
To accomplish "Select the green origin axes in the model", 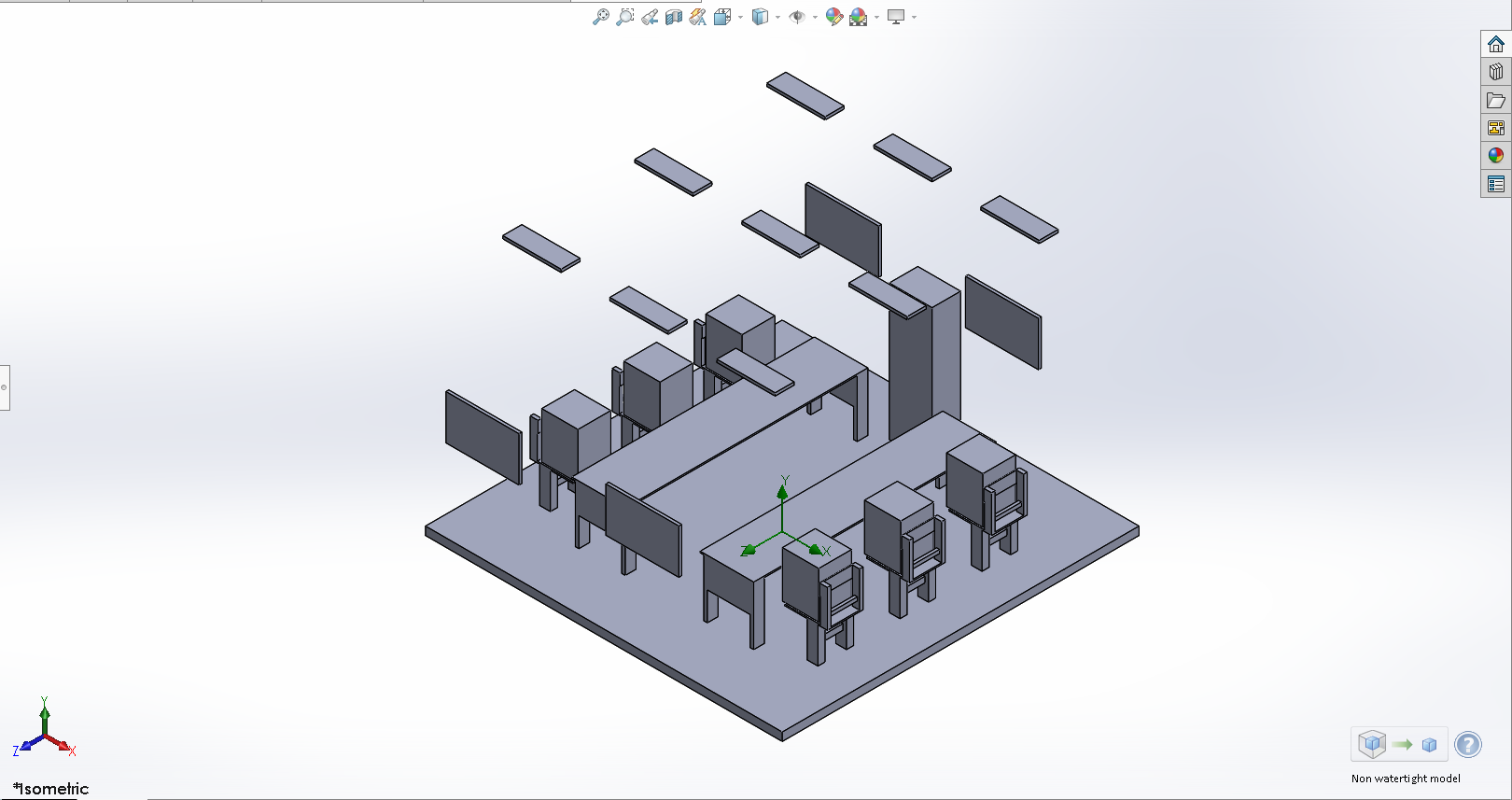I will click(784, 518).
